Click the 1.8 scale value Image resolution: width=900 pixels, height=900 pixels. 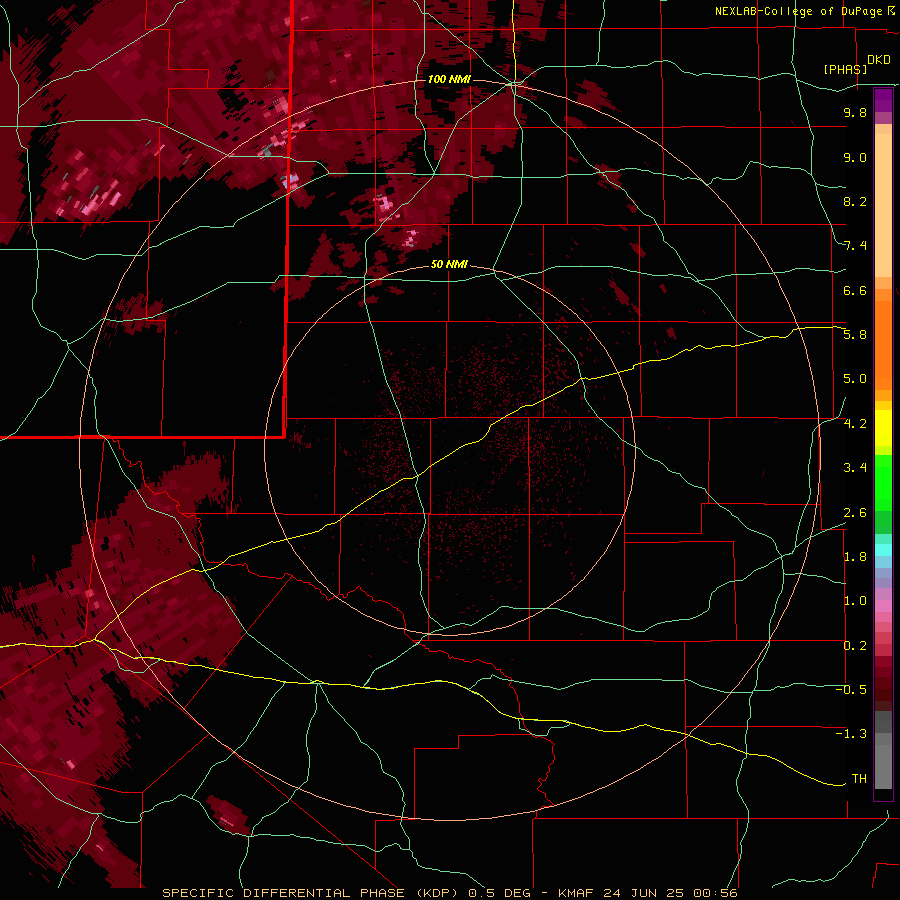855,557
